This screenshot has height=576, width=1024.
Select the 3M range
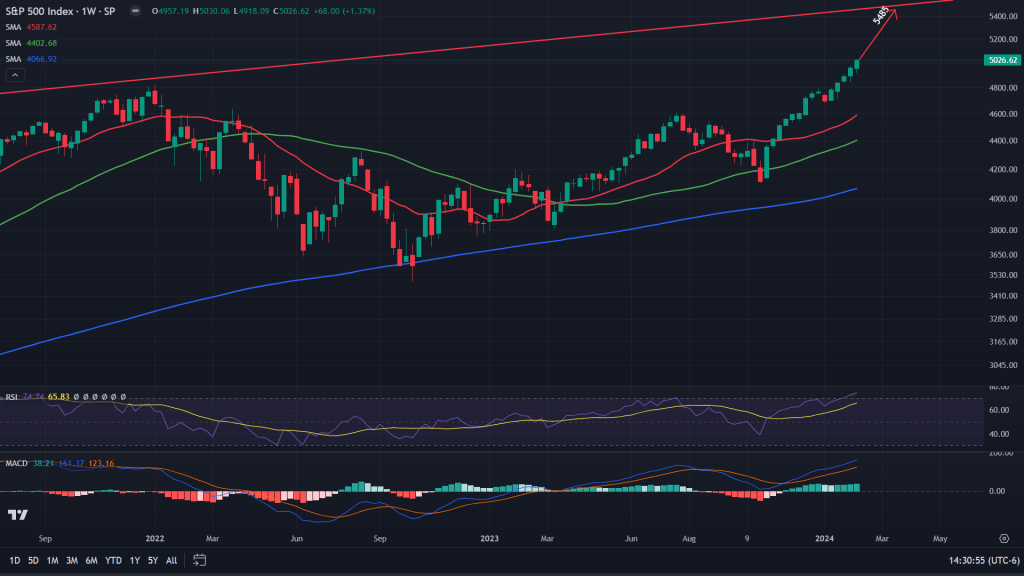point(72,560)
